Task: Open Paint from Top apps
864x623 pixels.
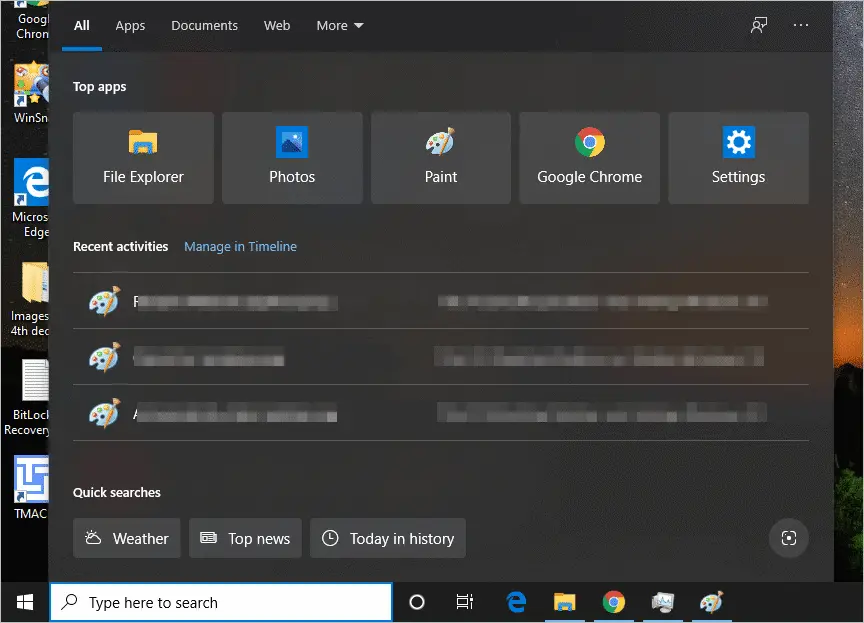Action: 441,158
